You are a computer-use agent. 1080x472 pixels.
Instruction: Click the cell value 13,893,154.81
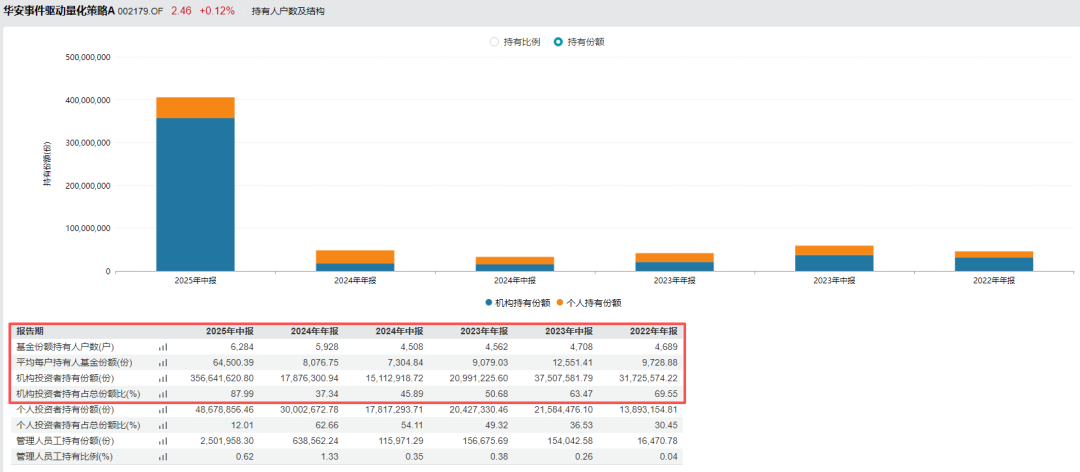click(650, 410)
